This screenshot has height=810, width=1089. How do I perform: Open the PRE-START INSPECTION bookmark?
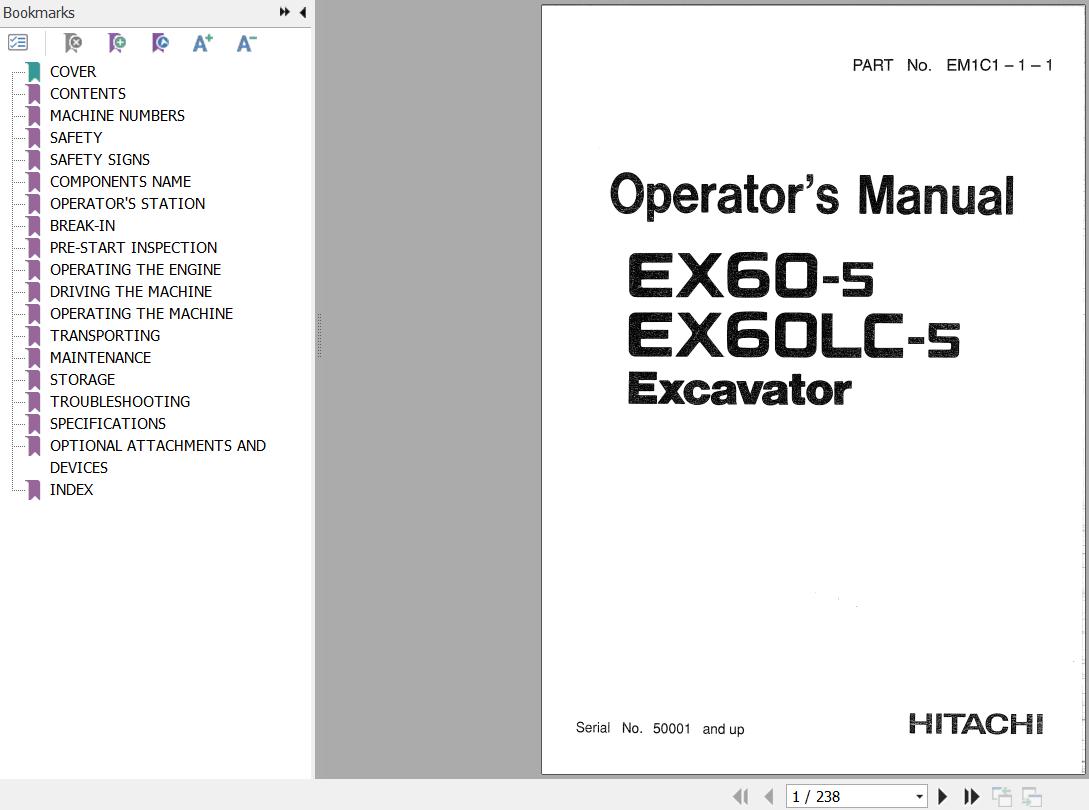(x=133, y=247)
